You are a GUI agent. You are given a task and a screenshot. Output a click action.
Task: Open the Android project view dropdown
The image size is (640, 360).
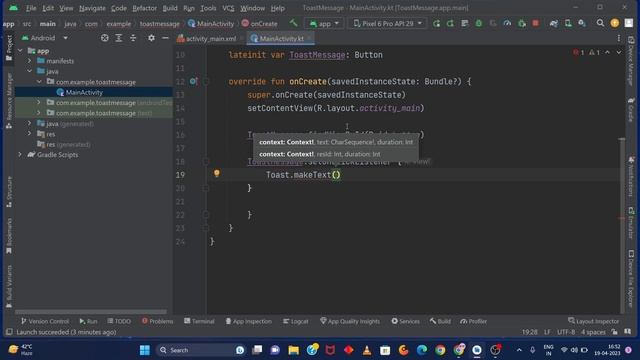coord(44,38)
